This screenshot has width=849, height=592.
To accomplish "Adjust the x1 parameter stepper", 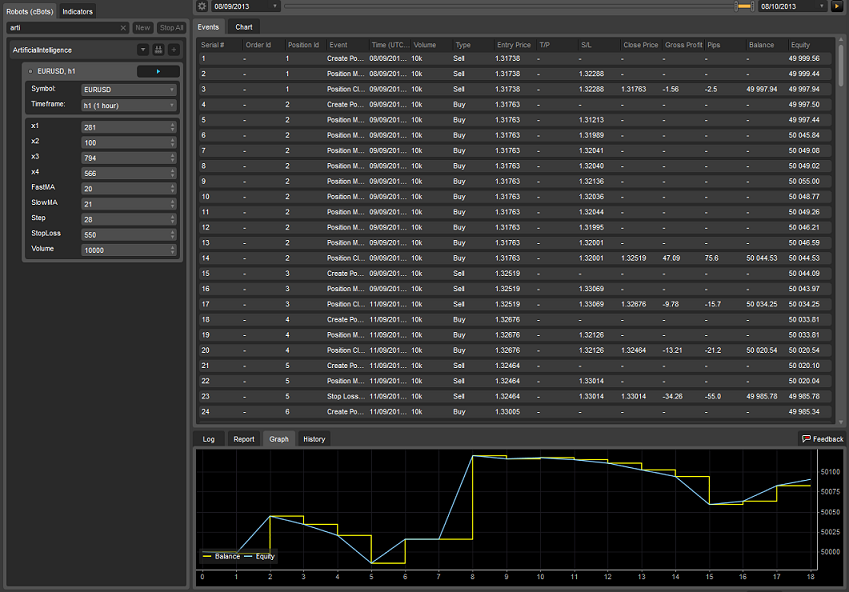I will (173, 127).
